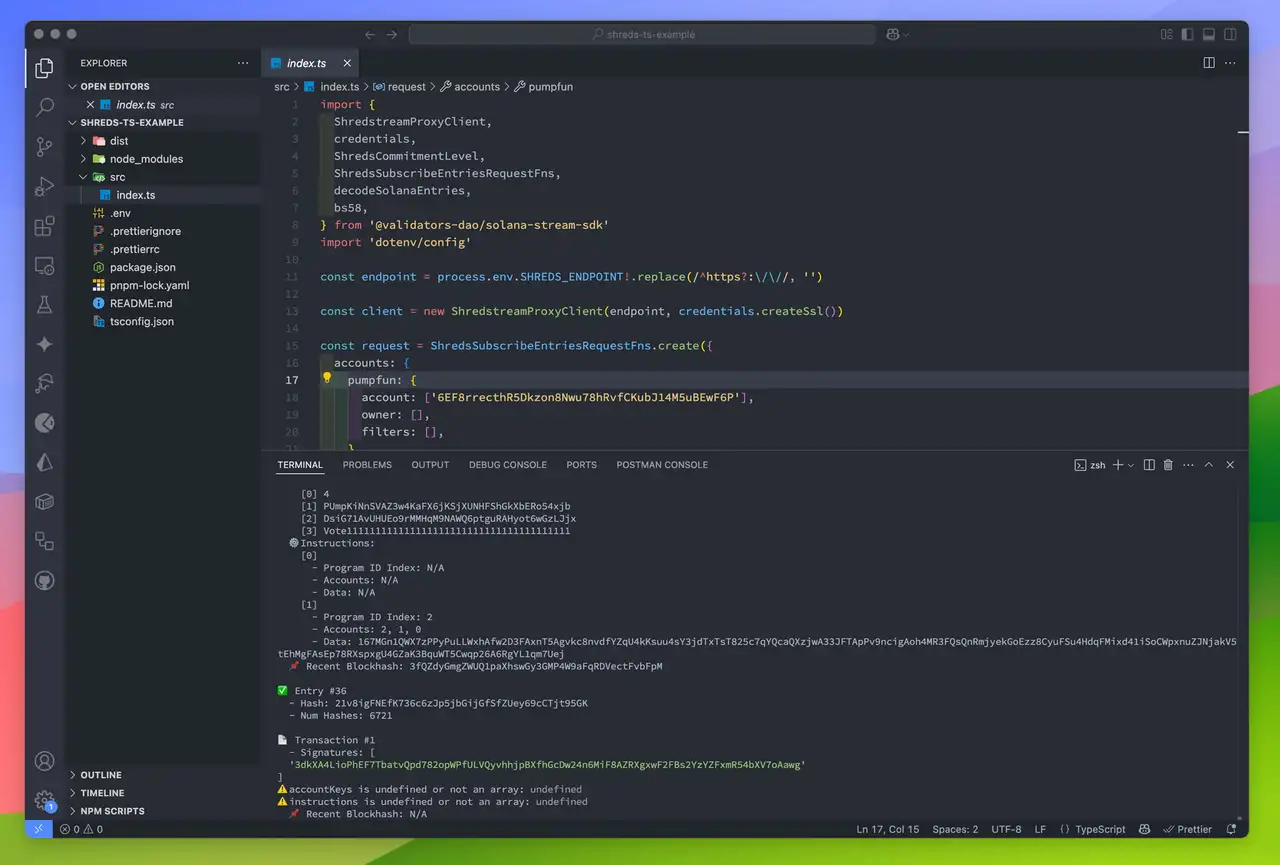Screen dimensions: 1280x865
Task: Expand the OUTLINE section
Action: click(99, 774)
